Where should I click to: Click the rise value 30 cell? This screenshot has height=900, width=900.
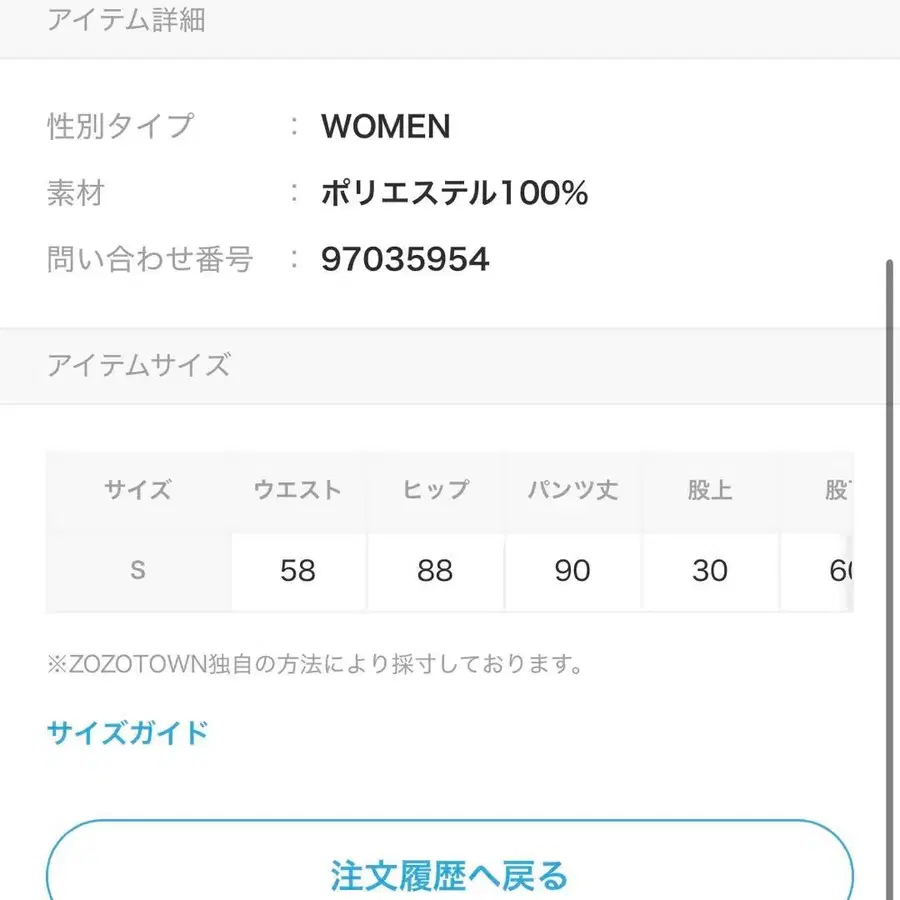(x=710, y=571)
